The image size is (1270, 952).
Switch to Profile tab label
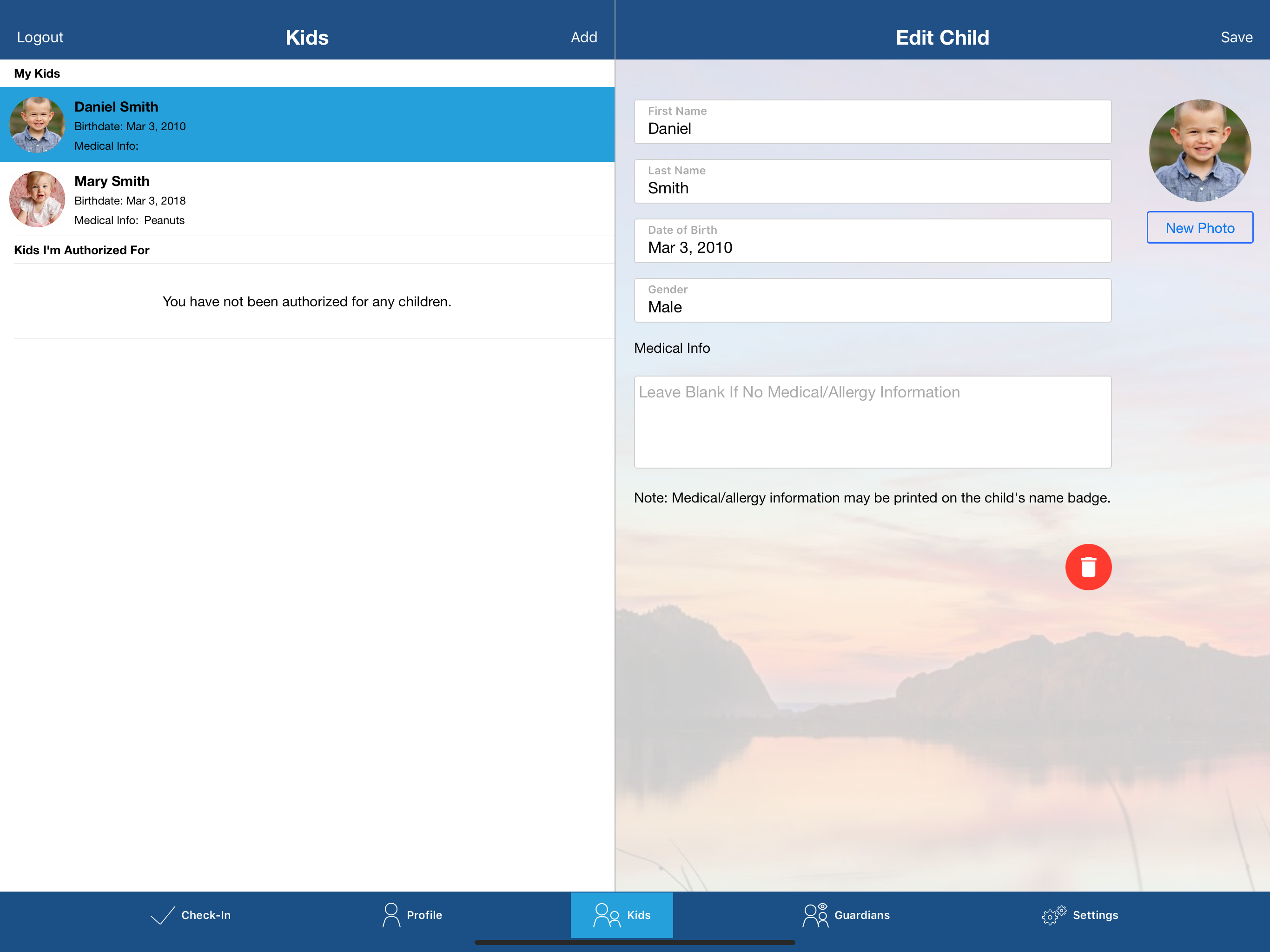coord(424,915)
